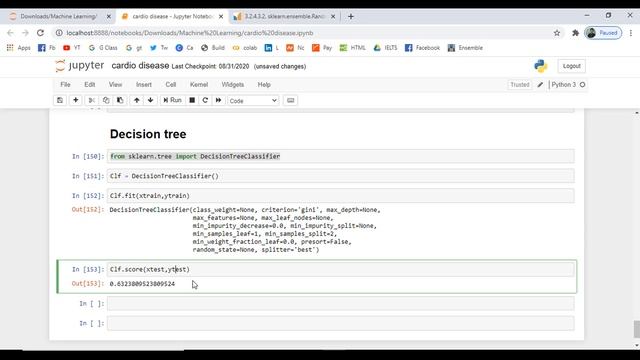Paste cells below icon
The image size is (640, 360).
click(120, 100)
